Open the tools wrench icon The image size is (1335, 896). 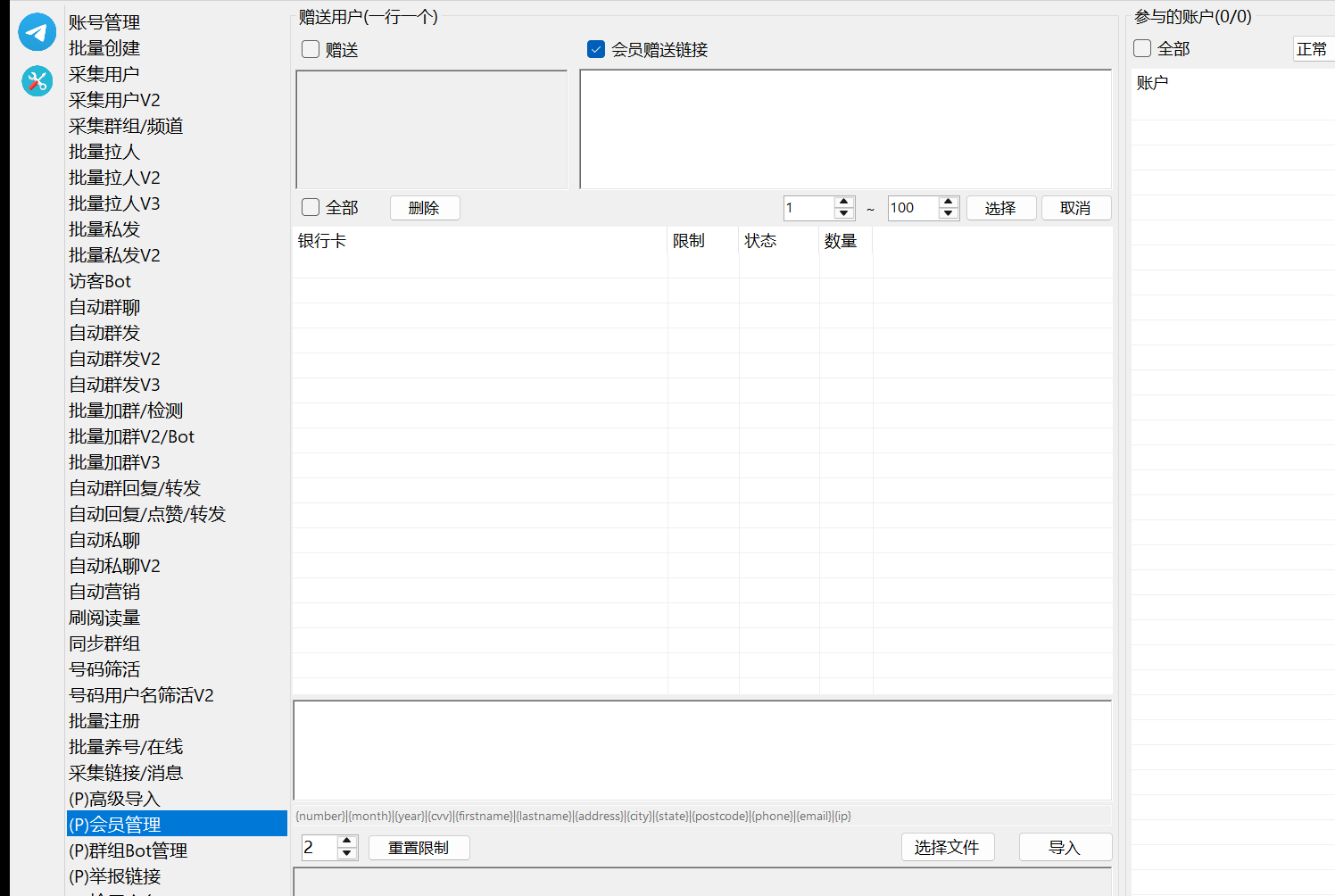point(37,81)
